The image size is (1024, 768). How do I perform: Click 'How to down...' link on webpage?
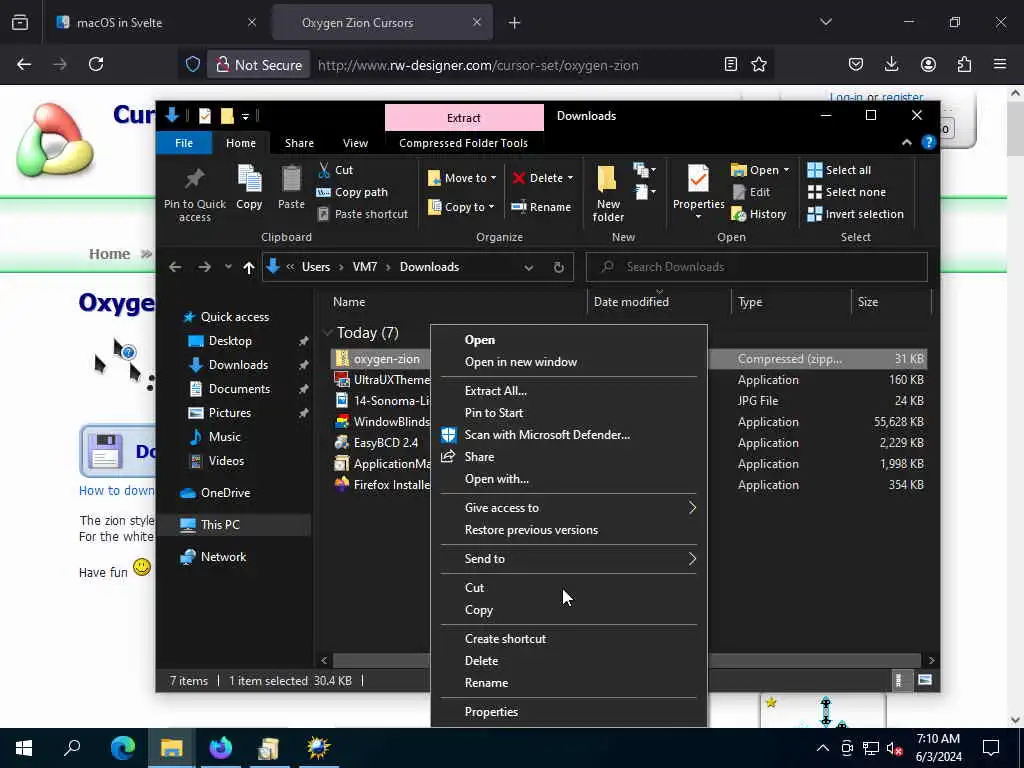click(x=117, y=490)
